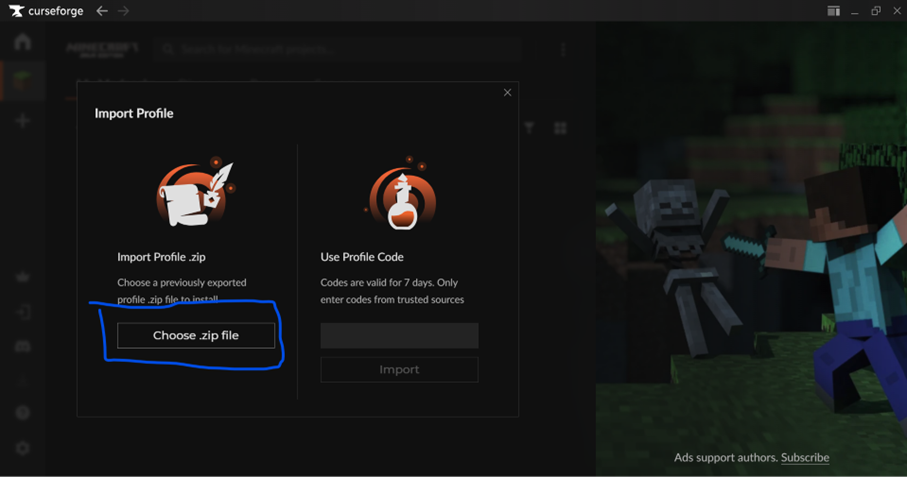The image size is (907, 477).
Task: Open the Discord sidebar icon
Action: pos(23,346)
